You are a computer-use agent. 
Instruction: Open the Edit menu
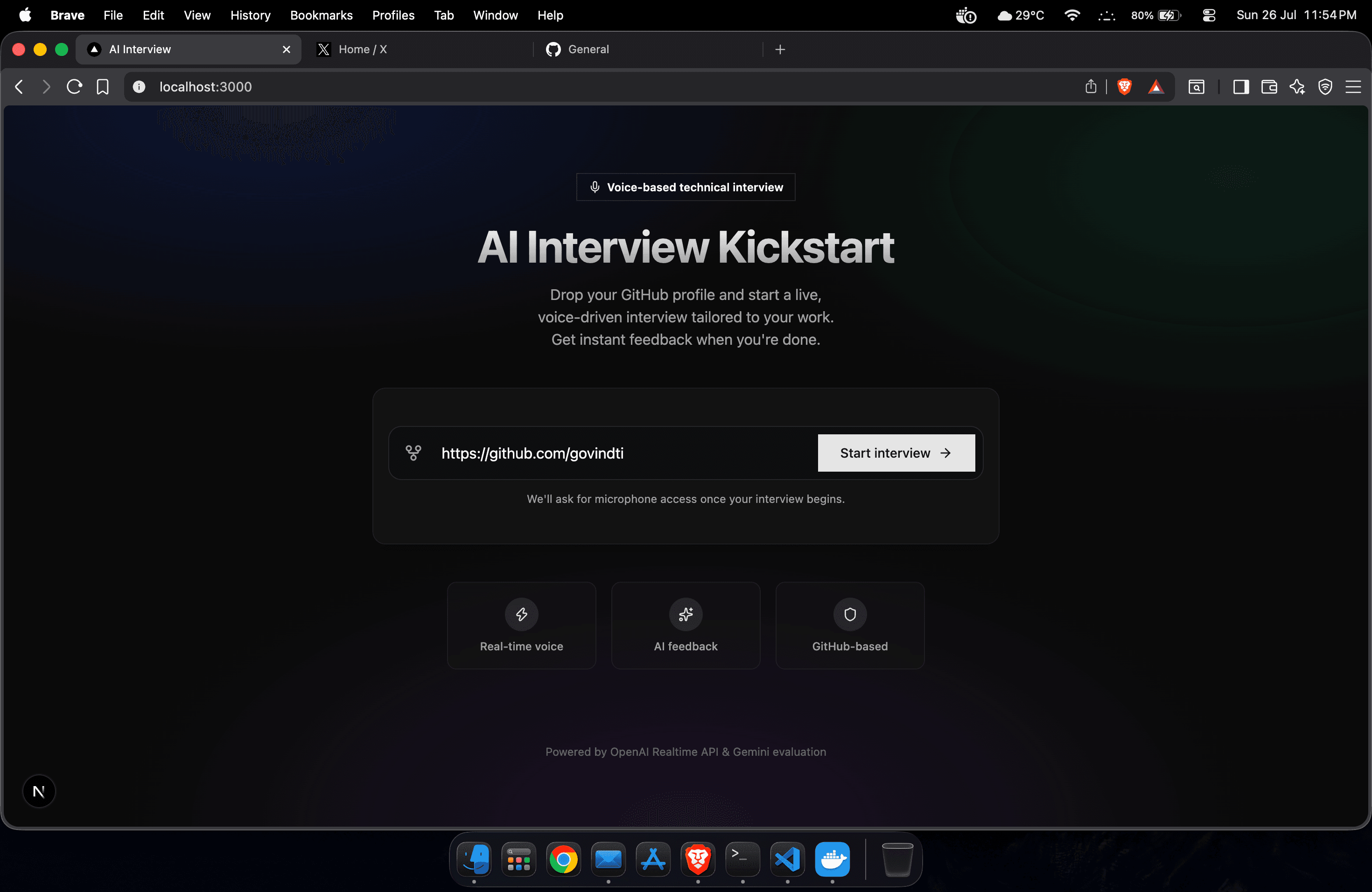[x=154, y=15]
